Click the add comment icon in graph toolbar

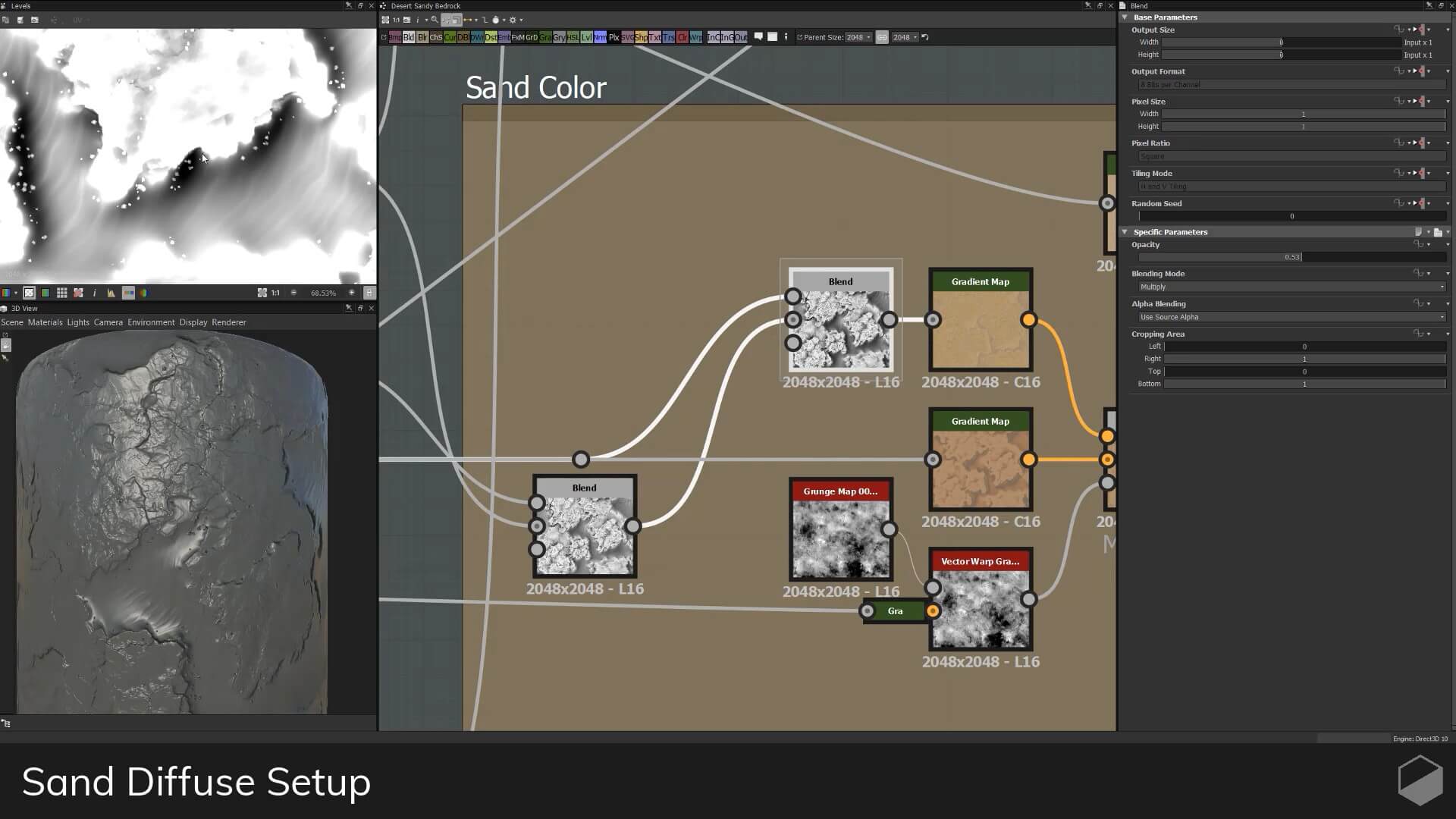(758, 36)
